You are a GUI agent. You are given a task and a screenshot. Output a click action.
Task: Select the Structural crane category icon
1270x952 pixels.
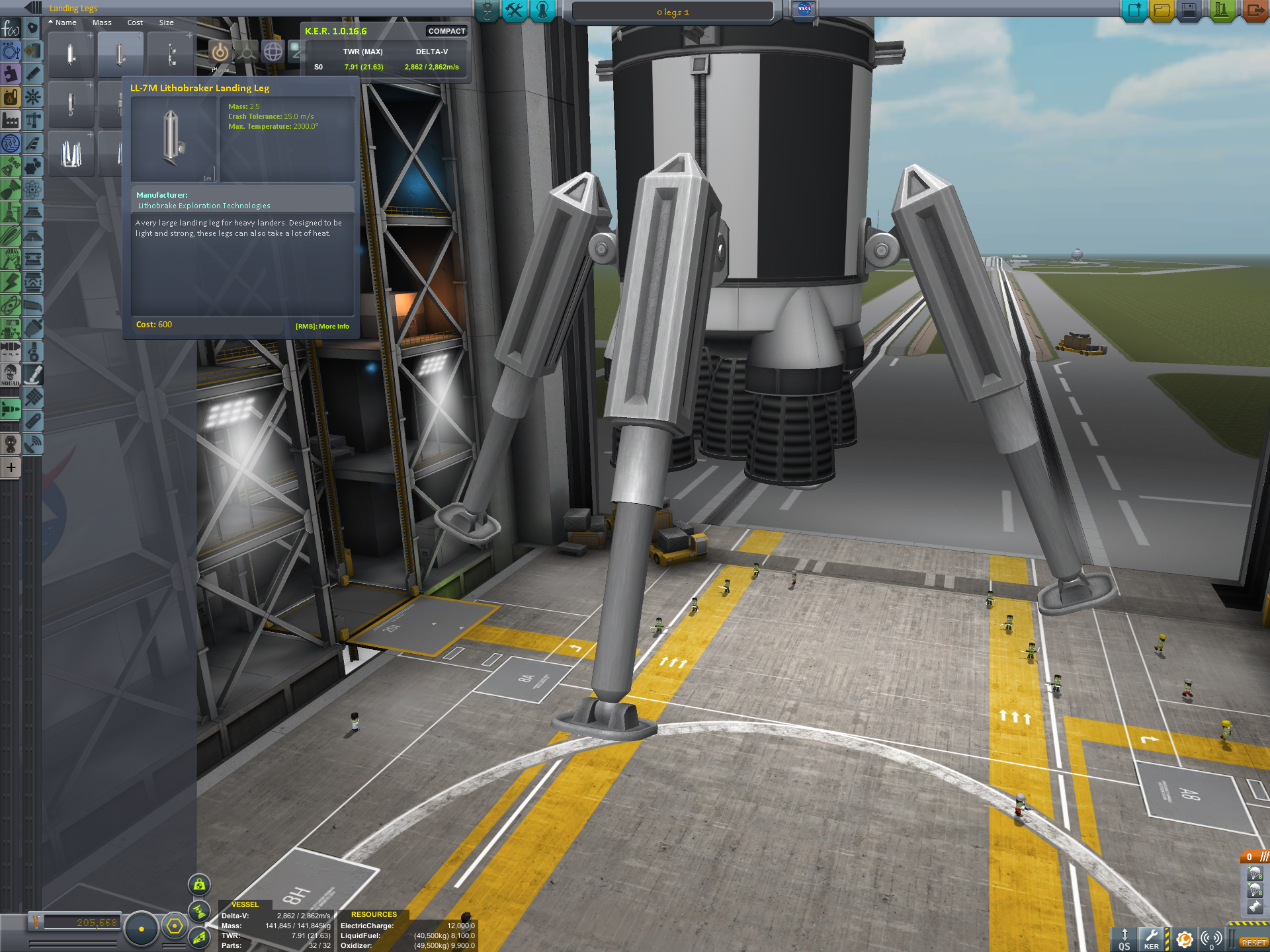32,120
